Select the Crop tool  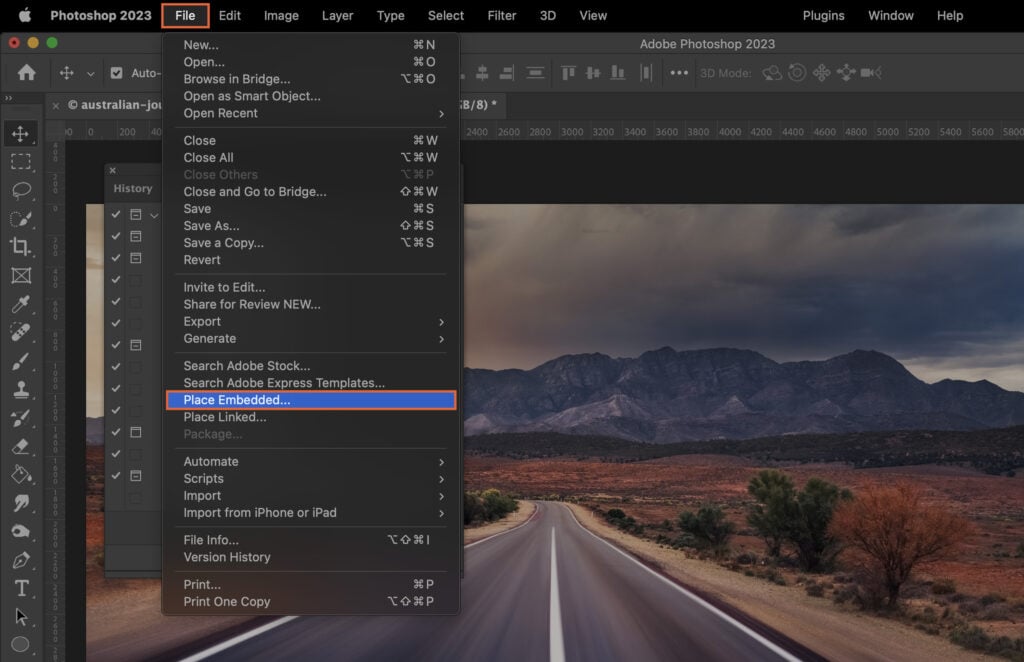22,248
